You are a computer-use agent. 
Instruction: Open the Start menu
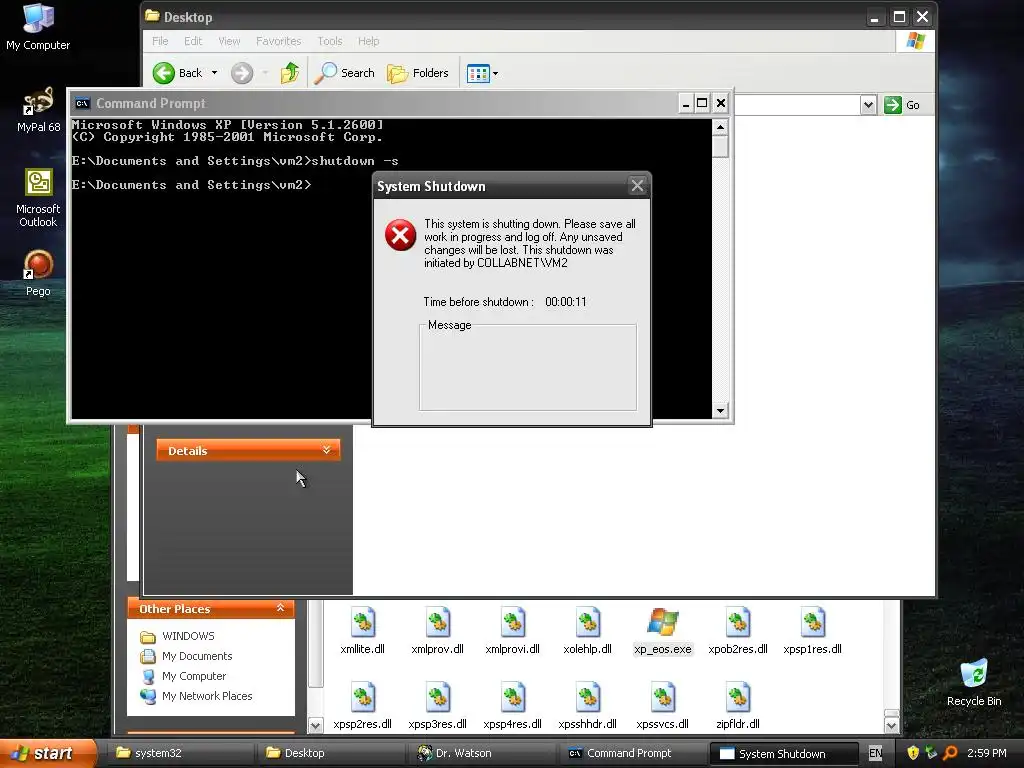48,753
